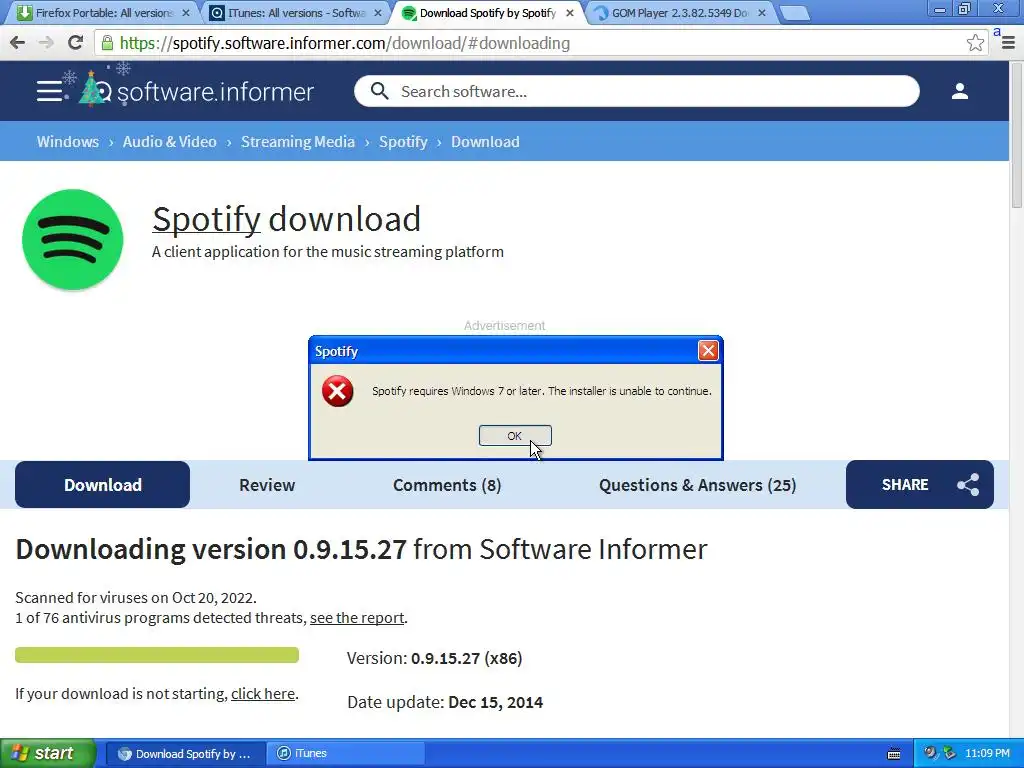The width and height of the screenshot is (1024, 768).
Task: Go to the Spotify breadcrumb
Action: 403,142
